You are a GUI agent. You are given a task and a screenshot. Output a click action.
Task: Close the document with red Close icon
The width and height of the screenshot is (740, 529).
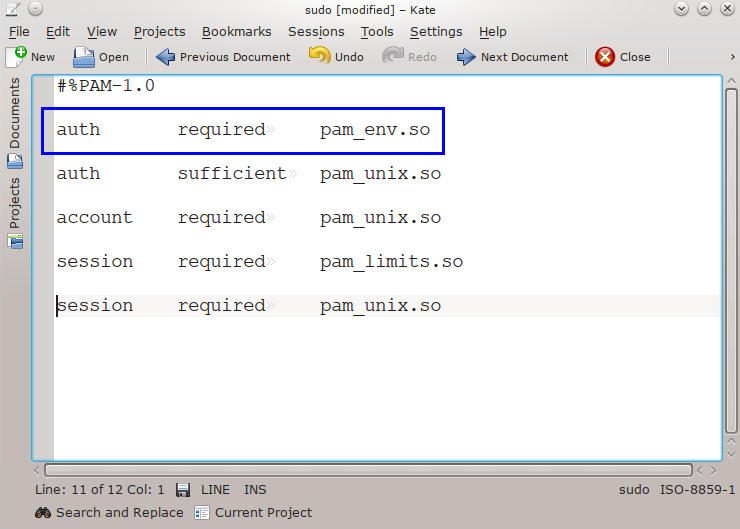coord(605,57)
